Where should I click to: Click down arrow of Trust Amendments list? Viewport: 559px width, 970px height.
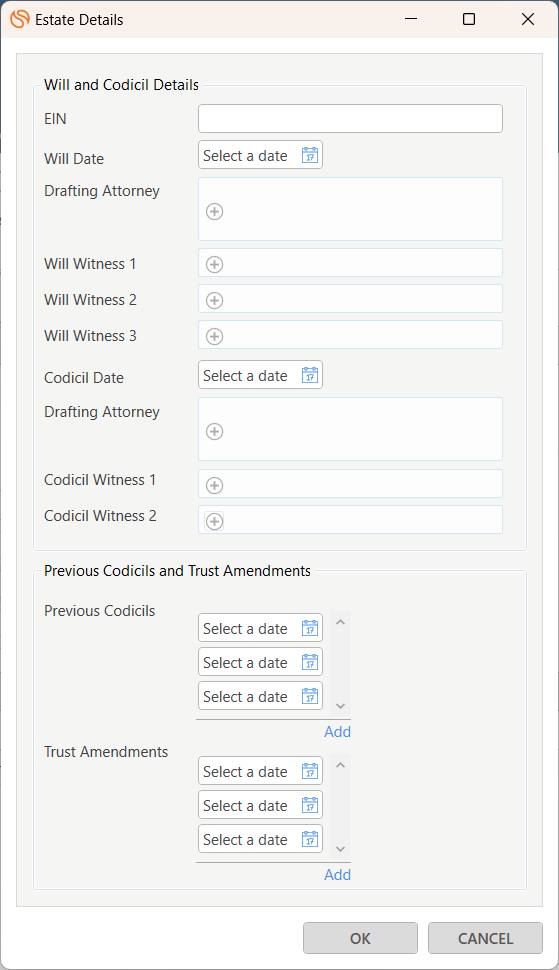tap(340, 849)
